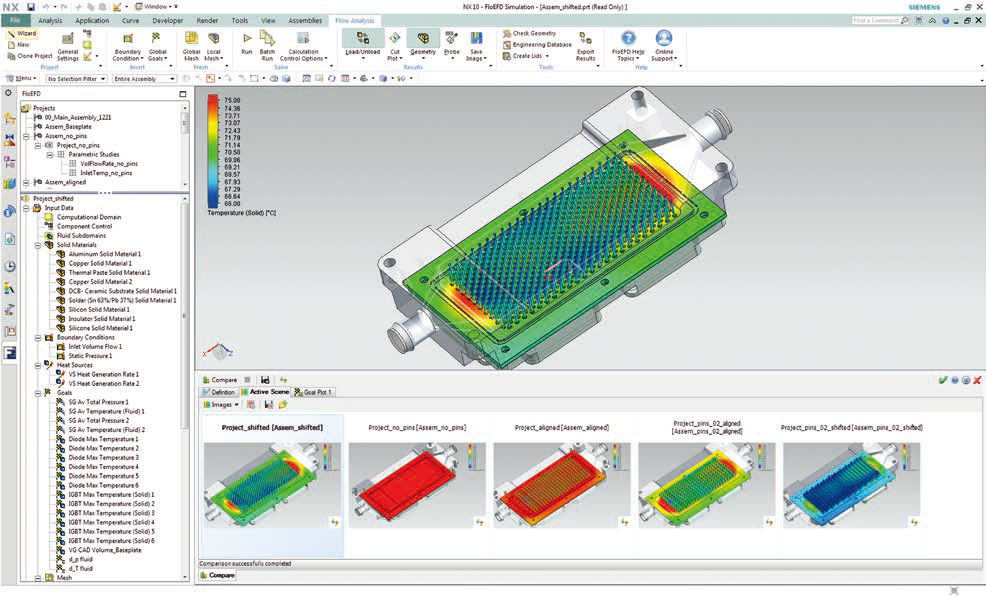Collapse the Goals tree node

38,393
